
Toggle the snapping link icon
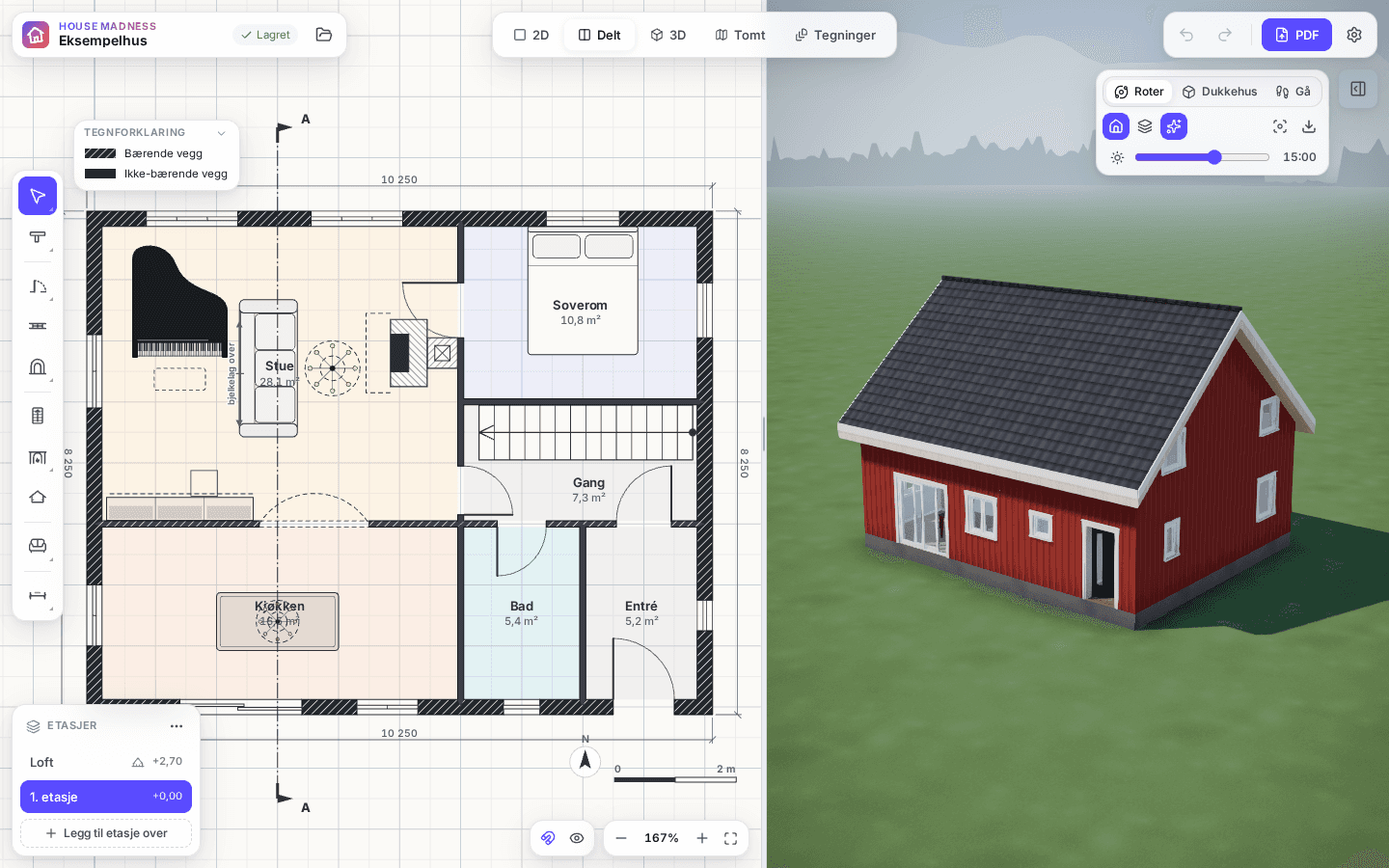pos(548,838)
